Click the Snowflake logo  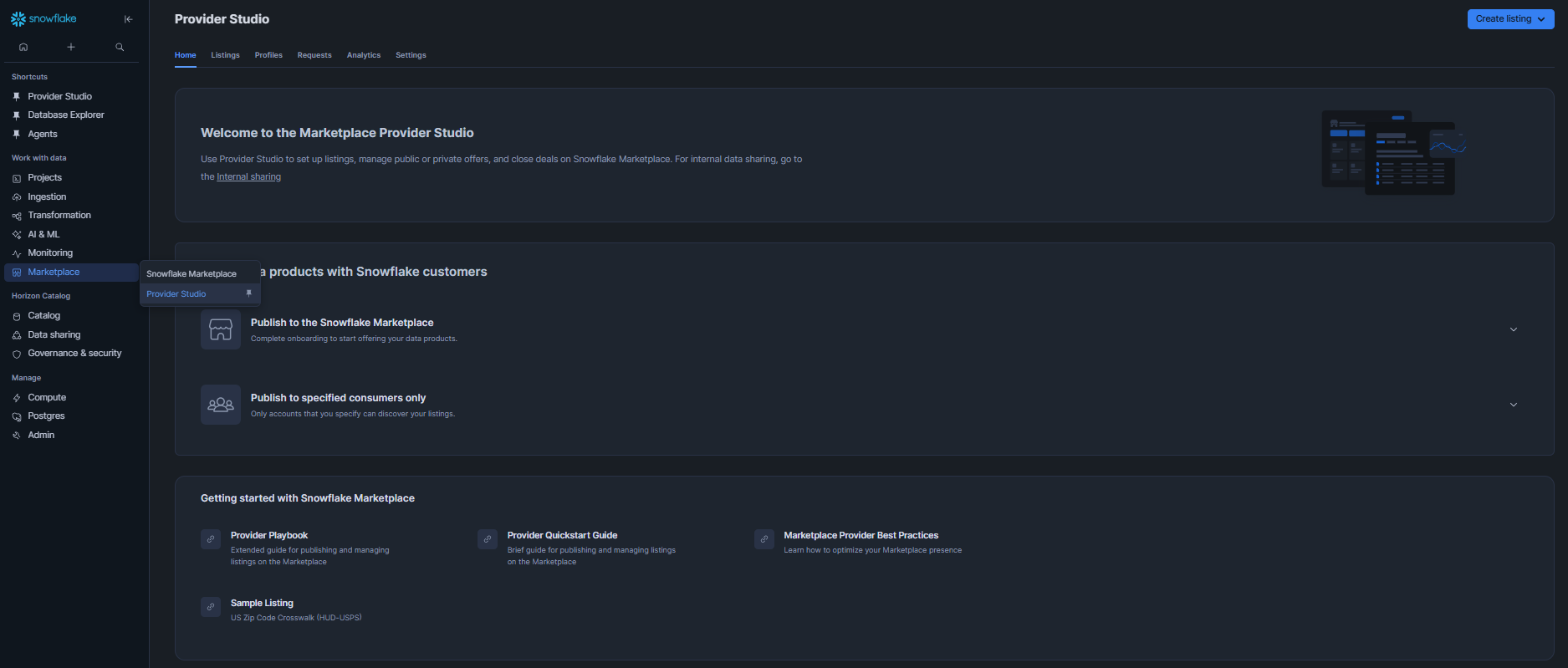click(x=43, y=18)
